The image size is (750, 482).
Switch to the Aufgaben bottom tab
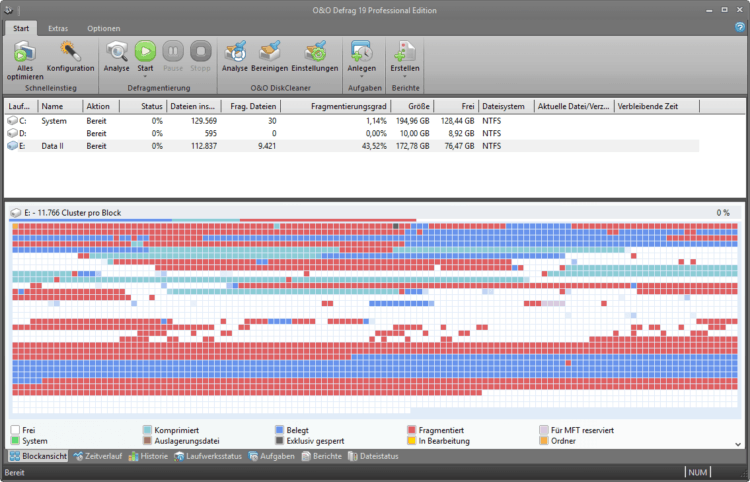click(271, 456)
